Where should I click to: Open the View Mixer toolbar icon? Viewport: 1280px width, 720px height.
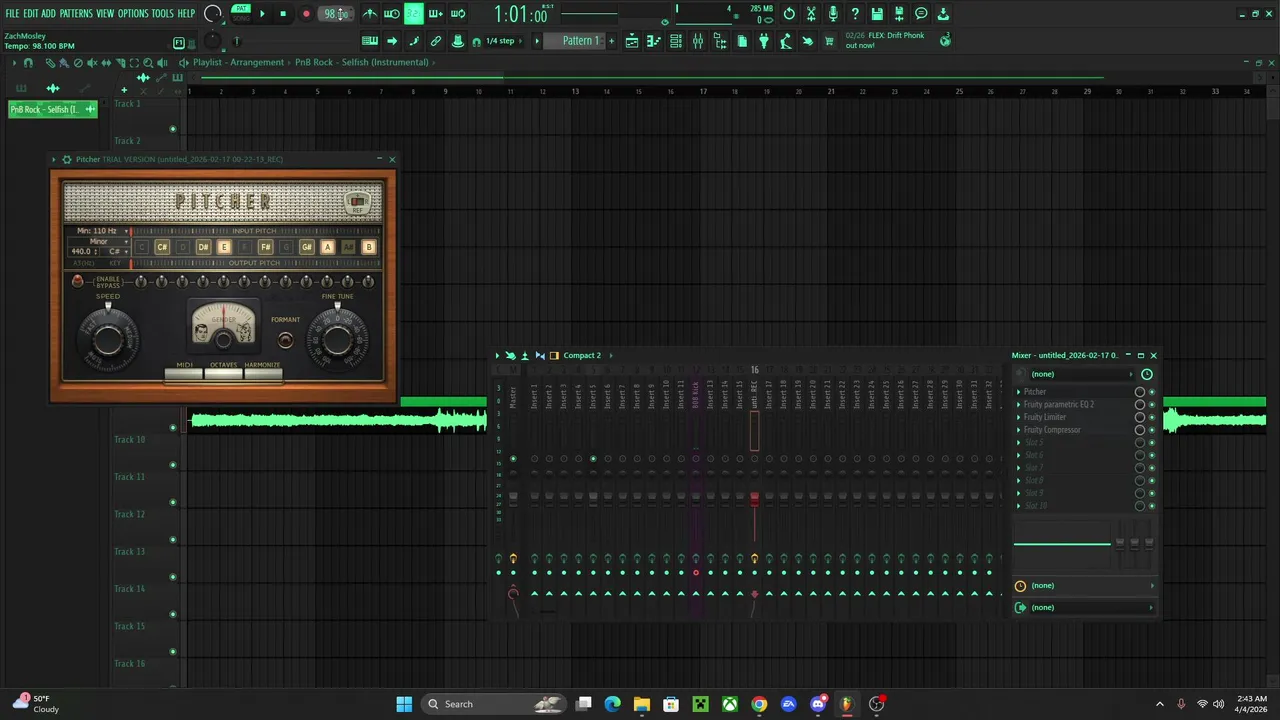(x=698, y=41)
